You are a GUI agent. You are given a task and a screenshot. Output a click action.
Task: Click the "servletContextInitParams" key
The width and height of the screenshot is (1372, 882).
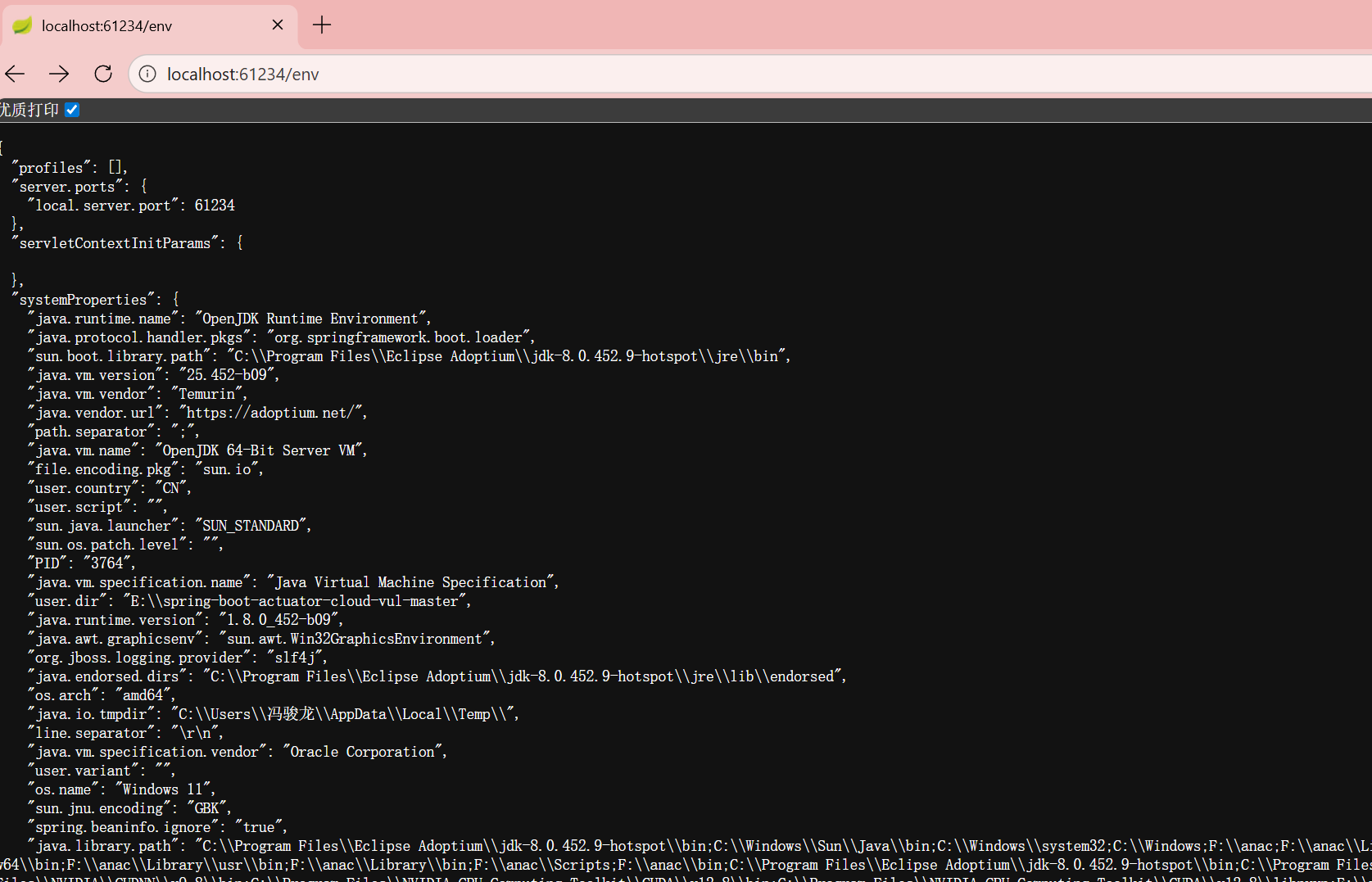tap(115, 243)
